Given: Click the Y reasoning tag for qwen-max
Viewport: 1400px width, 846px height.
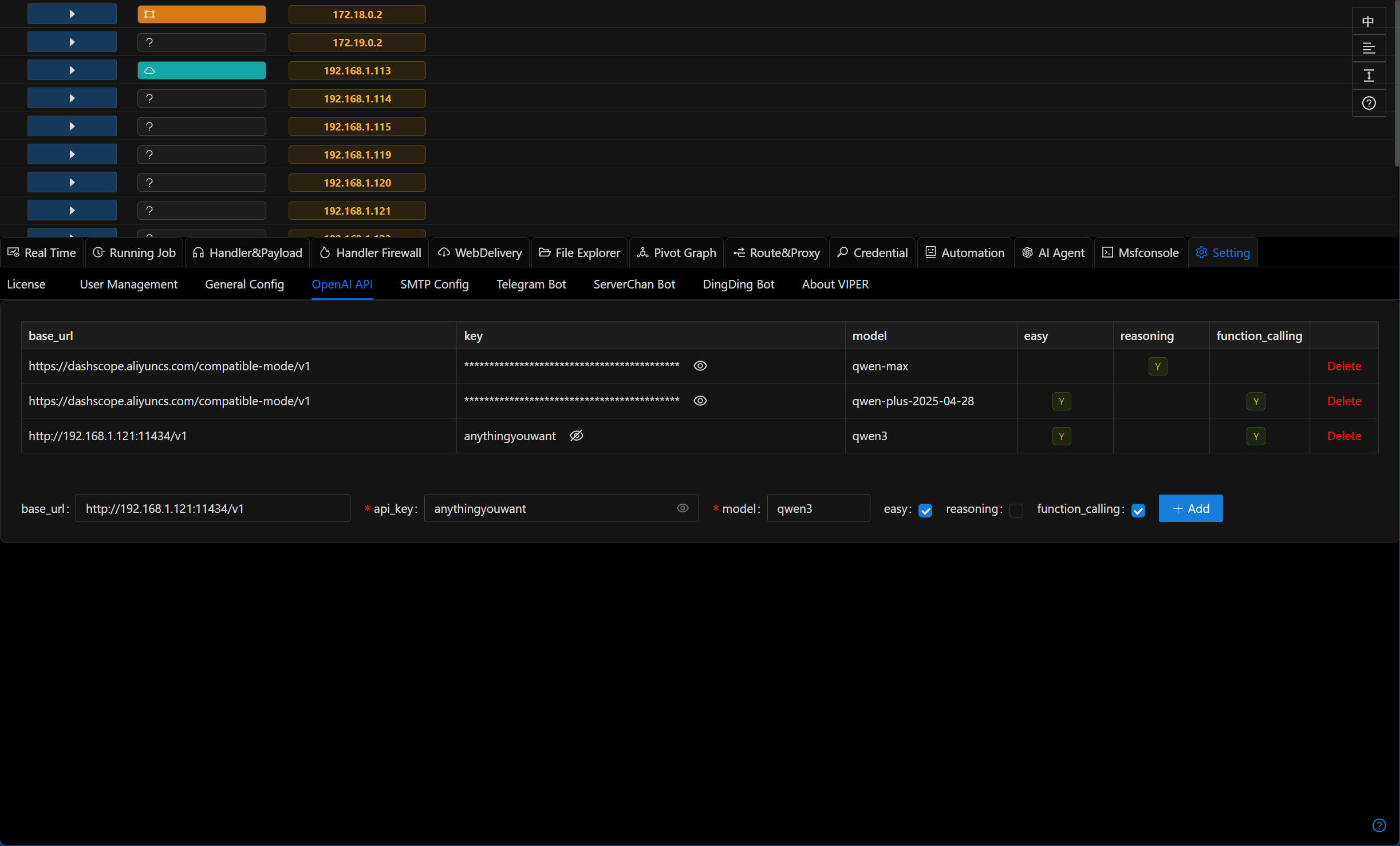Looking at the screenshot, I should pos(1158,366).
